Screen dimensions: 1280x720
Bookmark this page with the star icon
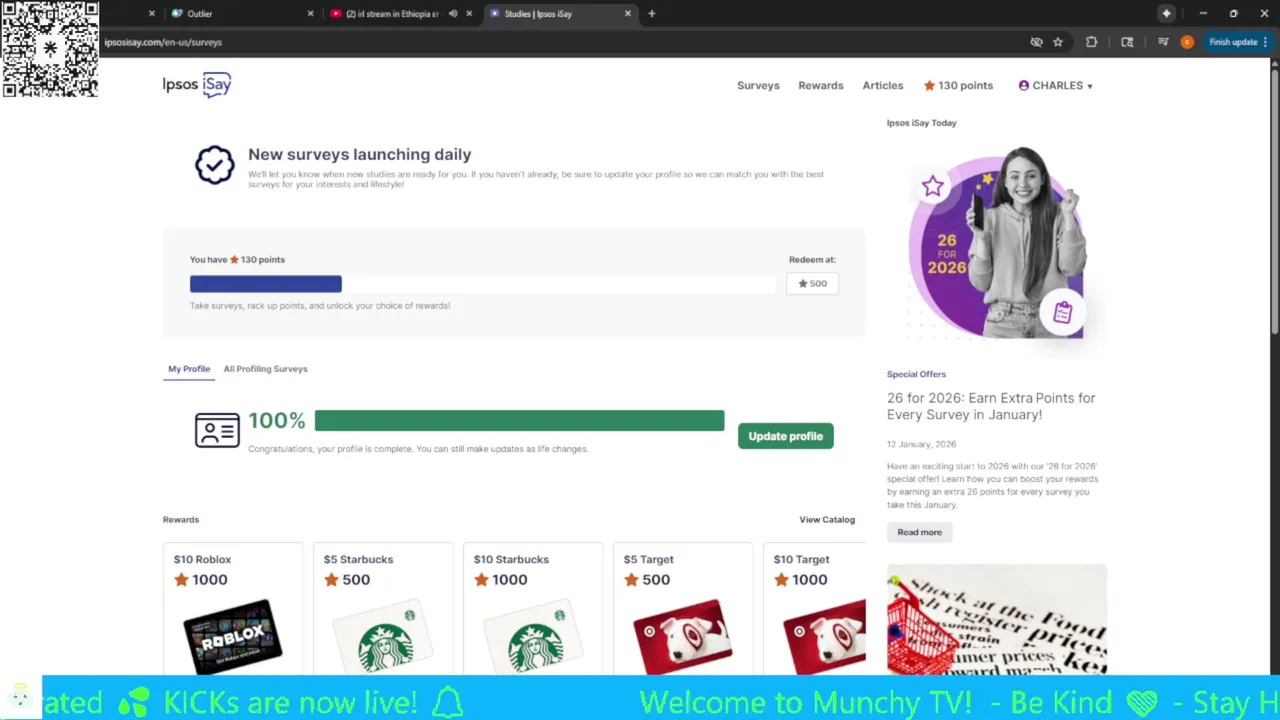coord(1058,42)
